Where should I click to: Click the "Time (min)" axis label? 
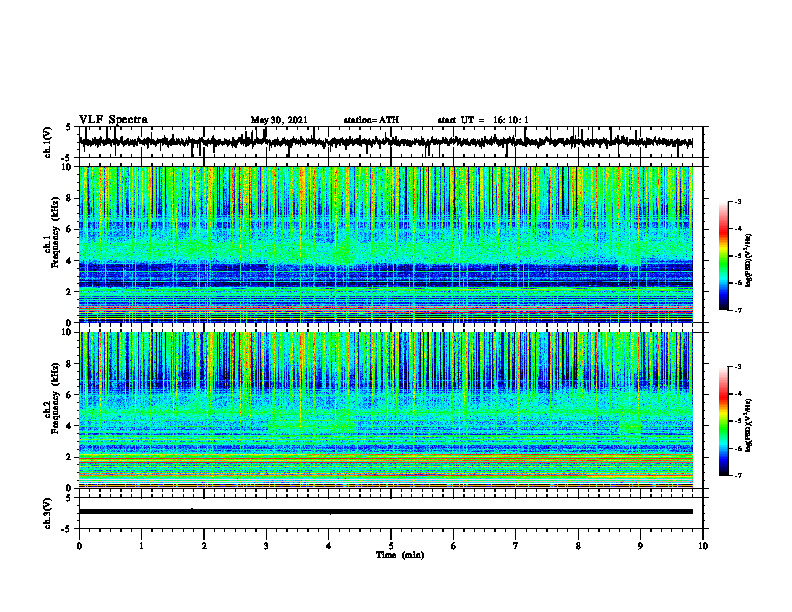click(400, 555)
